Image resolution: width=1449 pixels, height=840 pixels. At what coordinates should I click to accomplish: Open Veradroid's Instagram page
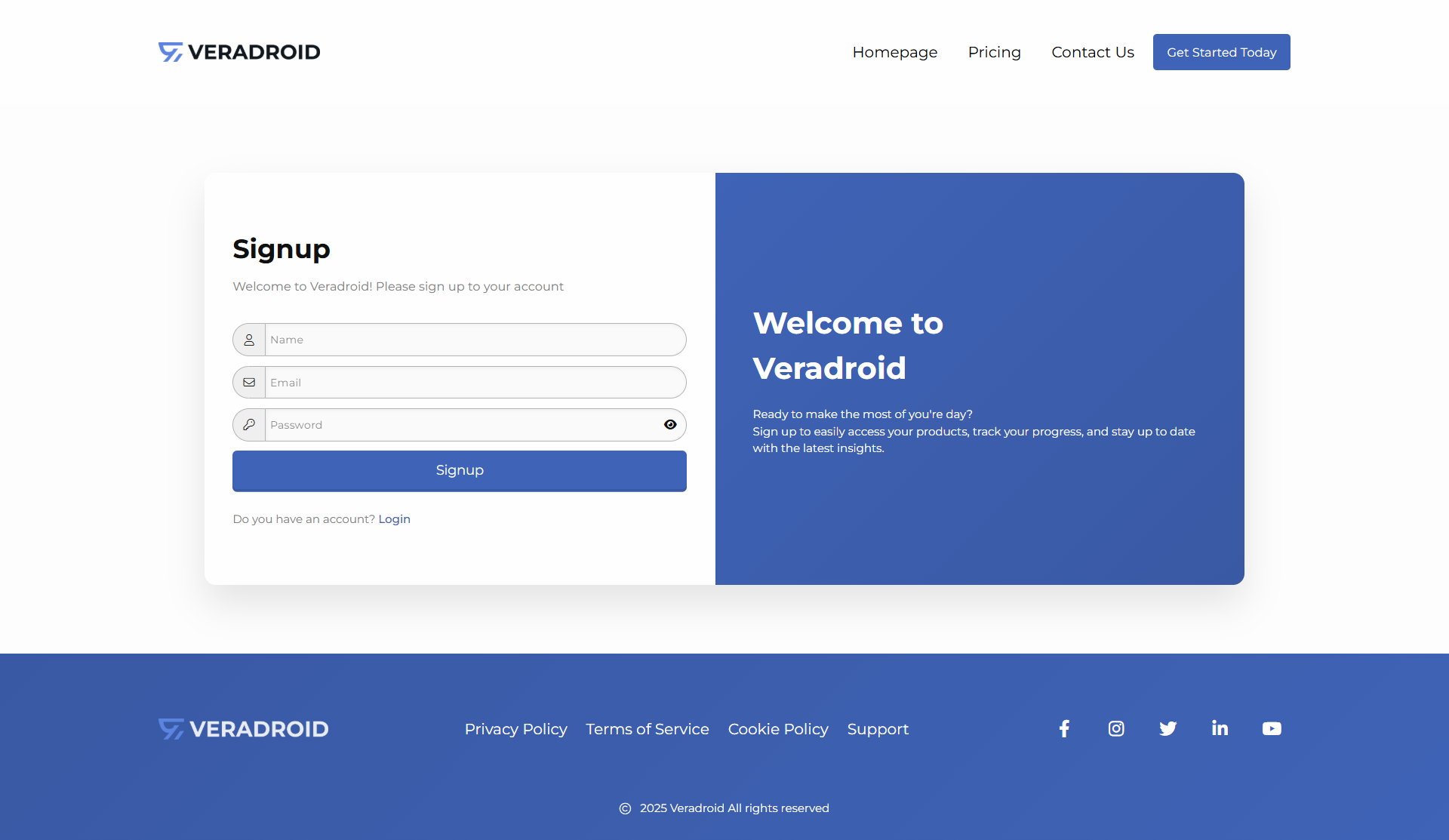tap(1115, 728)
